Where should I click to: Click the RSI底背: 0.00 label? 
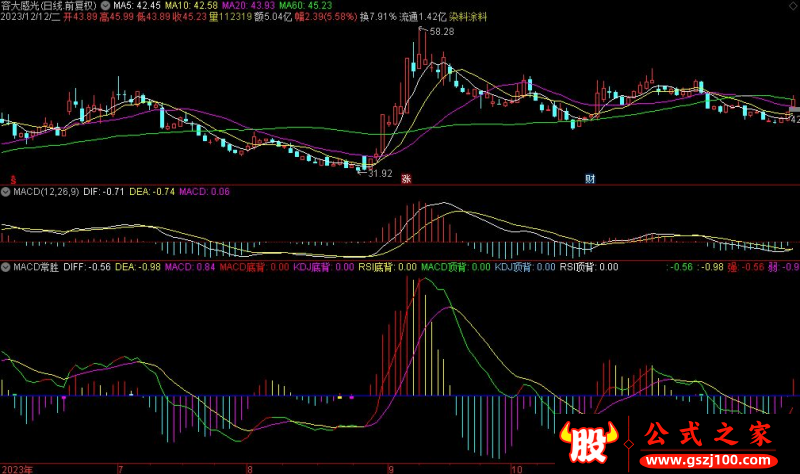coord(387,267)
